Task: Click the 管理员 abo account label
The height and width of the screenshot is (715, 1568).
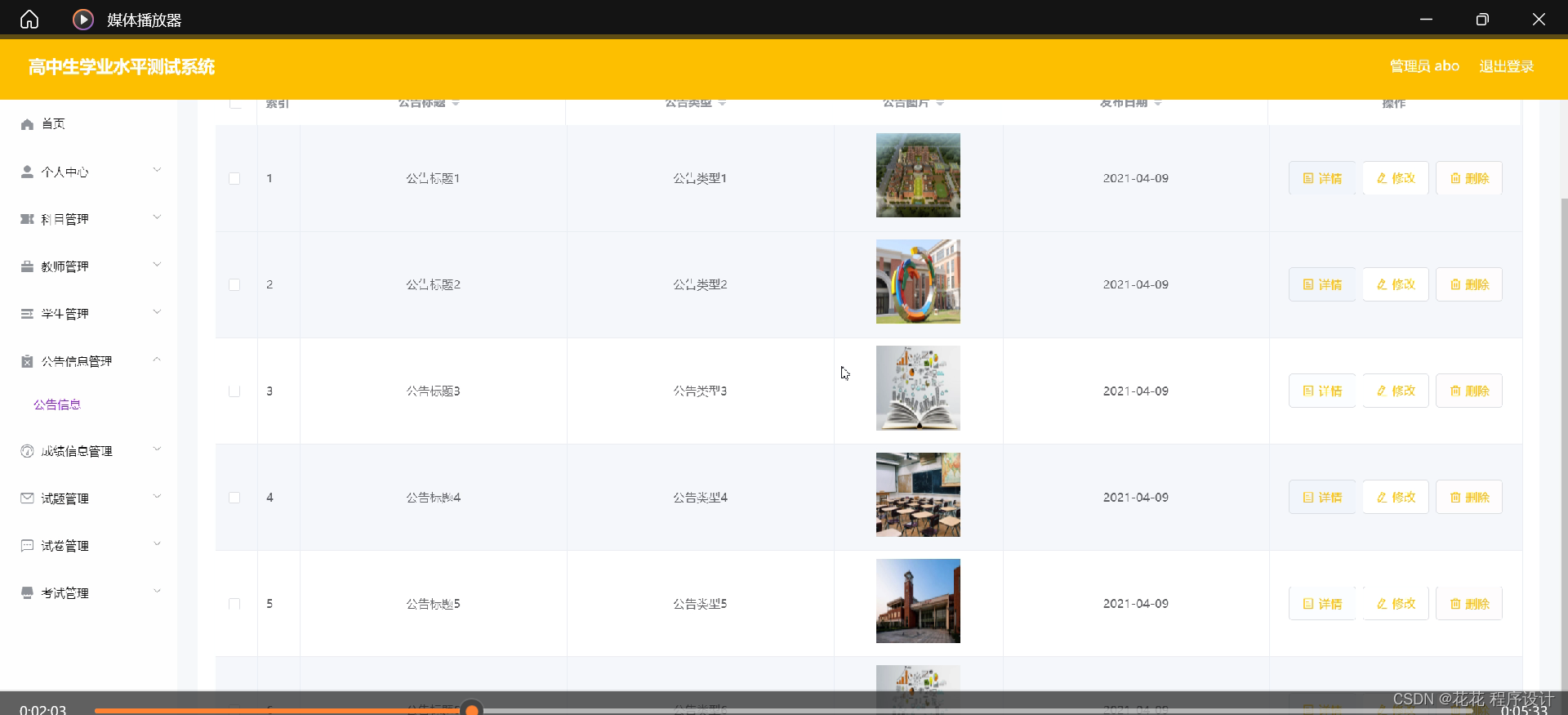Action: pos(1424,66)
